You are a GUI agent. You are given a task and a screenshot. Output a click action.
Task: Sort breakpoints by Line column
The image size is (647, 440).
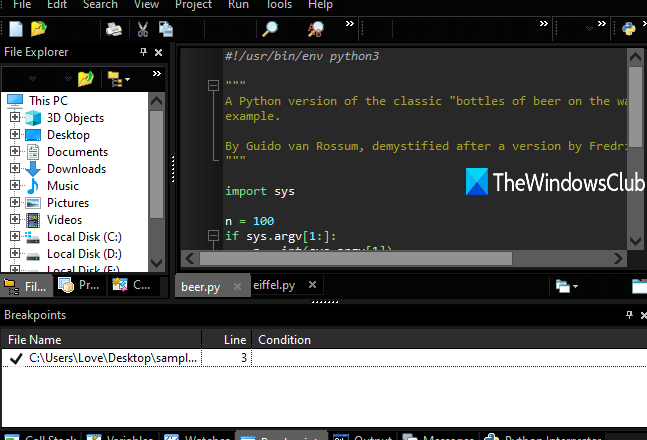[227, 340]
